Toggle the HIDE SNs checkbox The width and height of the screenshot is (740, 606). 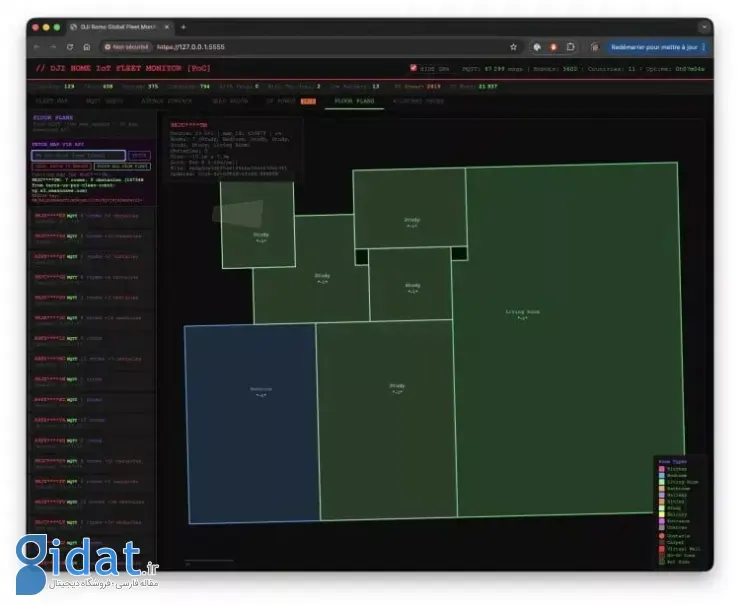414,69
